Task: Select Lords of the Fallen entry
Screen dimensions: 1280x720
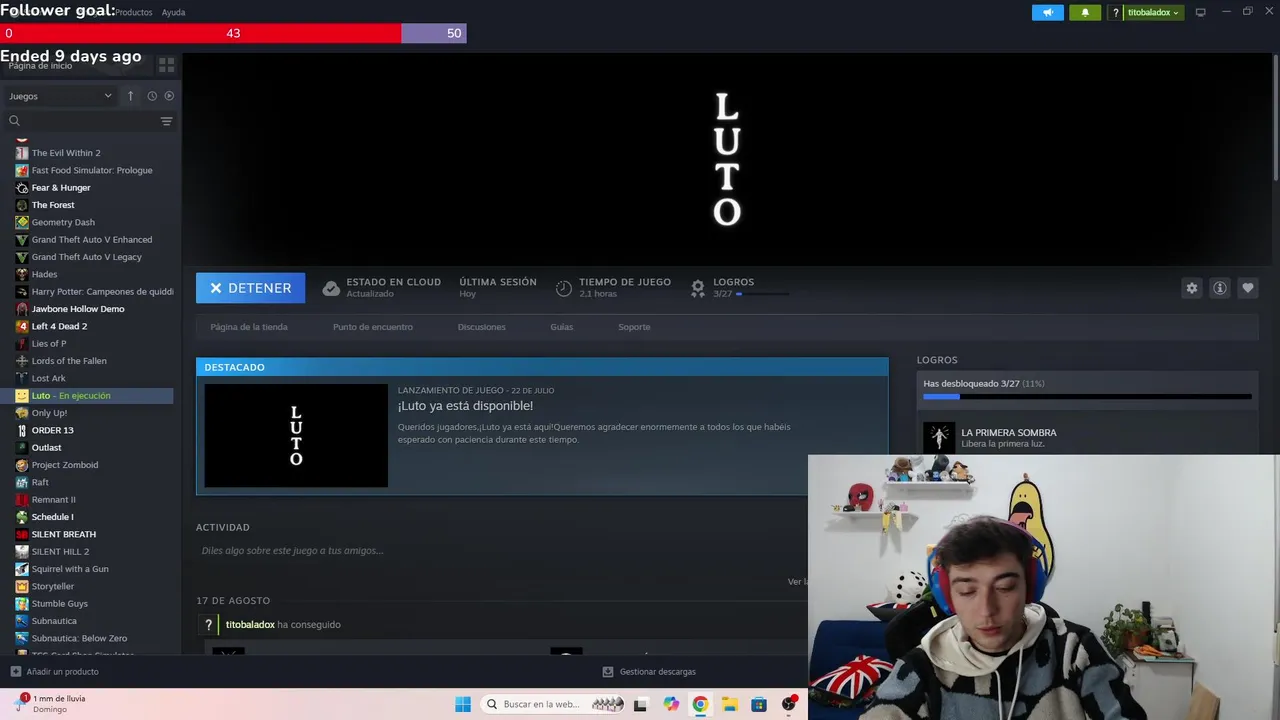Action: coord(69,361)
